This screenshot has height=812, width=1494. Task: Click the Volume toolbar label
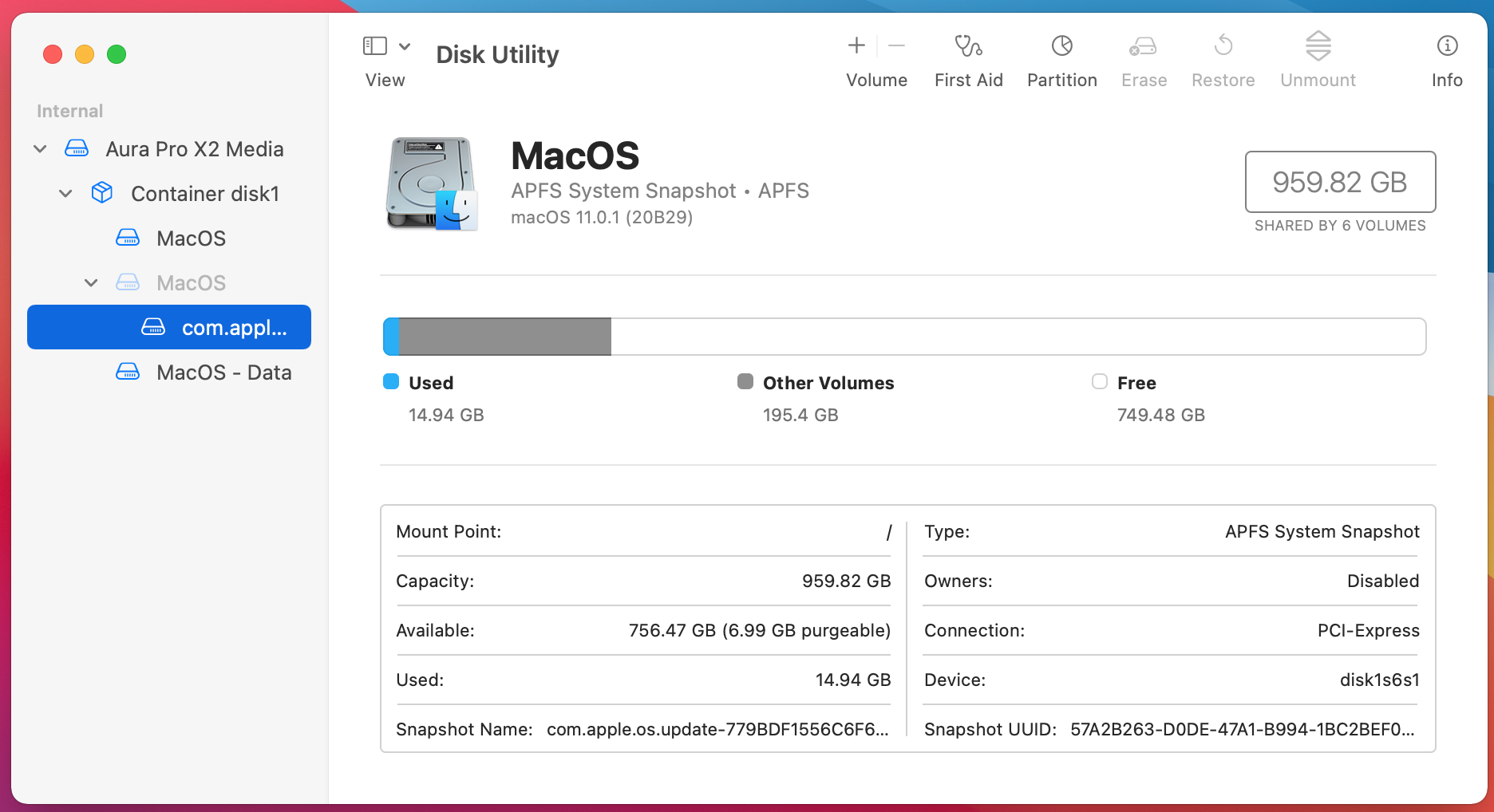[x=877, y=80]
